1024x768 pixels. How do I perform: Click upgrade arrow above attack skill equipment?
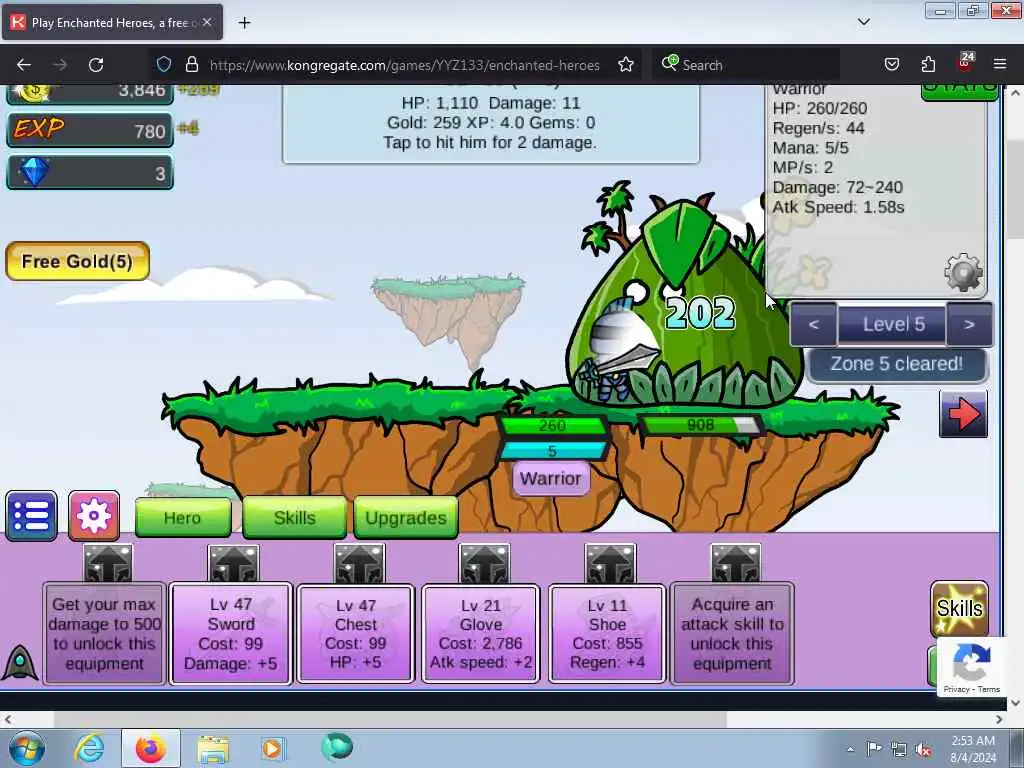(x=736, y=563)
